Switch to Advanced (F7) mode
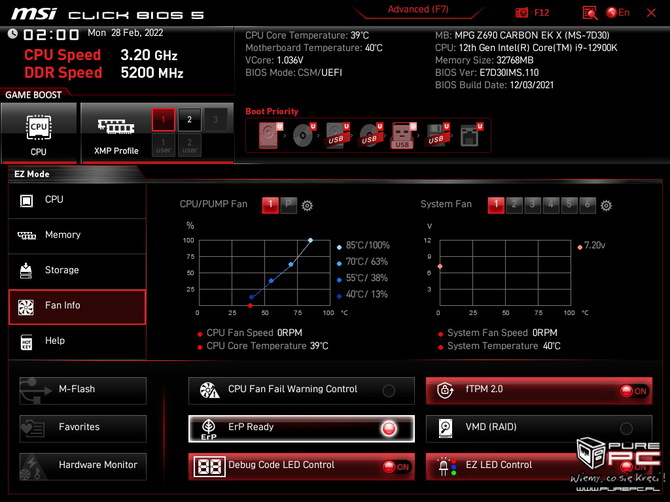The image size is (670, 502). (x=418, y=9)
